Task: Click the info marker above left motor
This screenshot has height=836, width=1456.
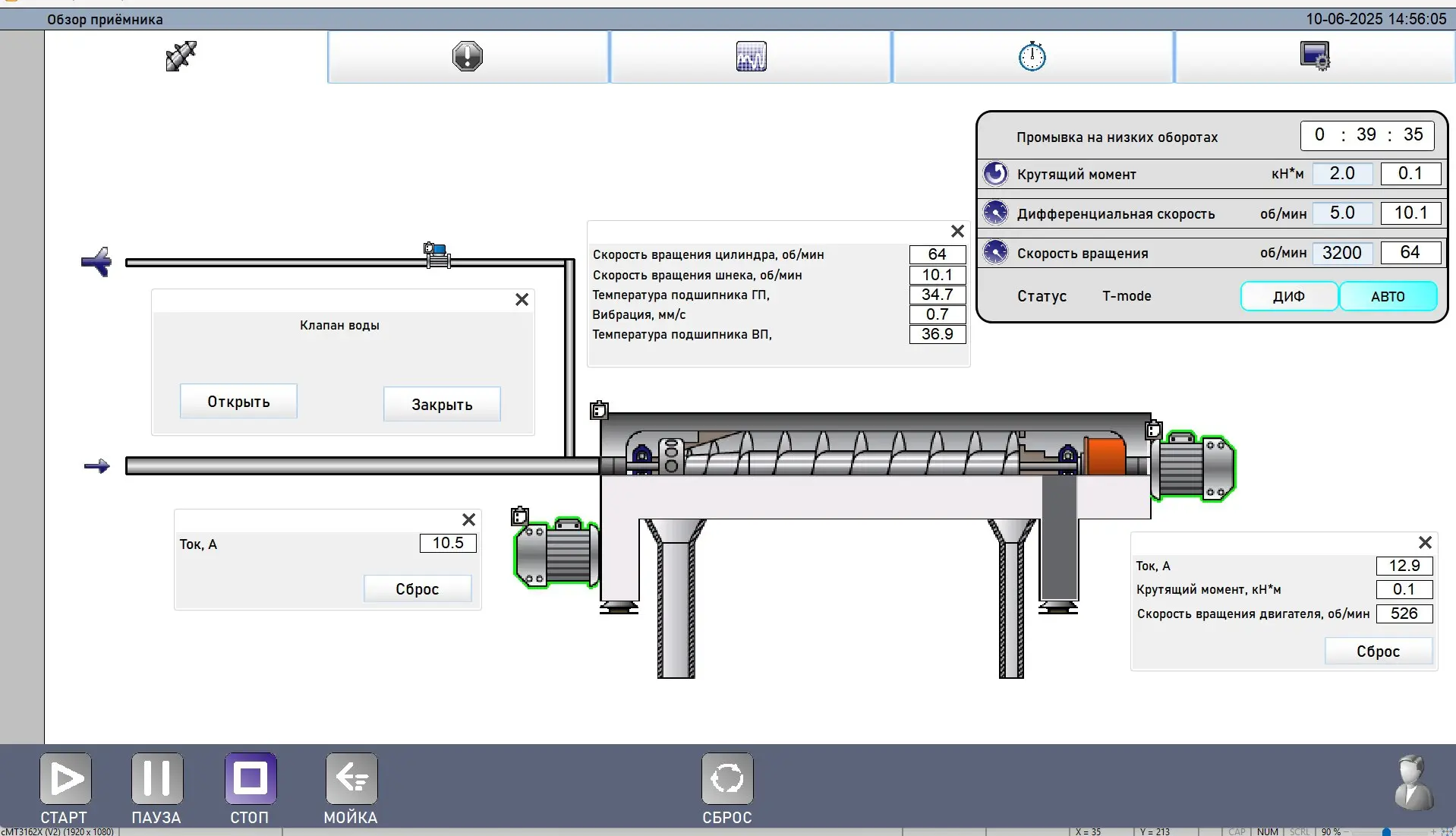Action: (x=520, y=516)
